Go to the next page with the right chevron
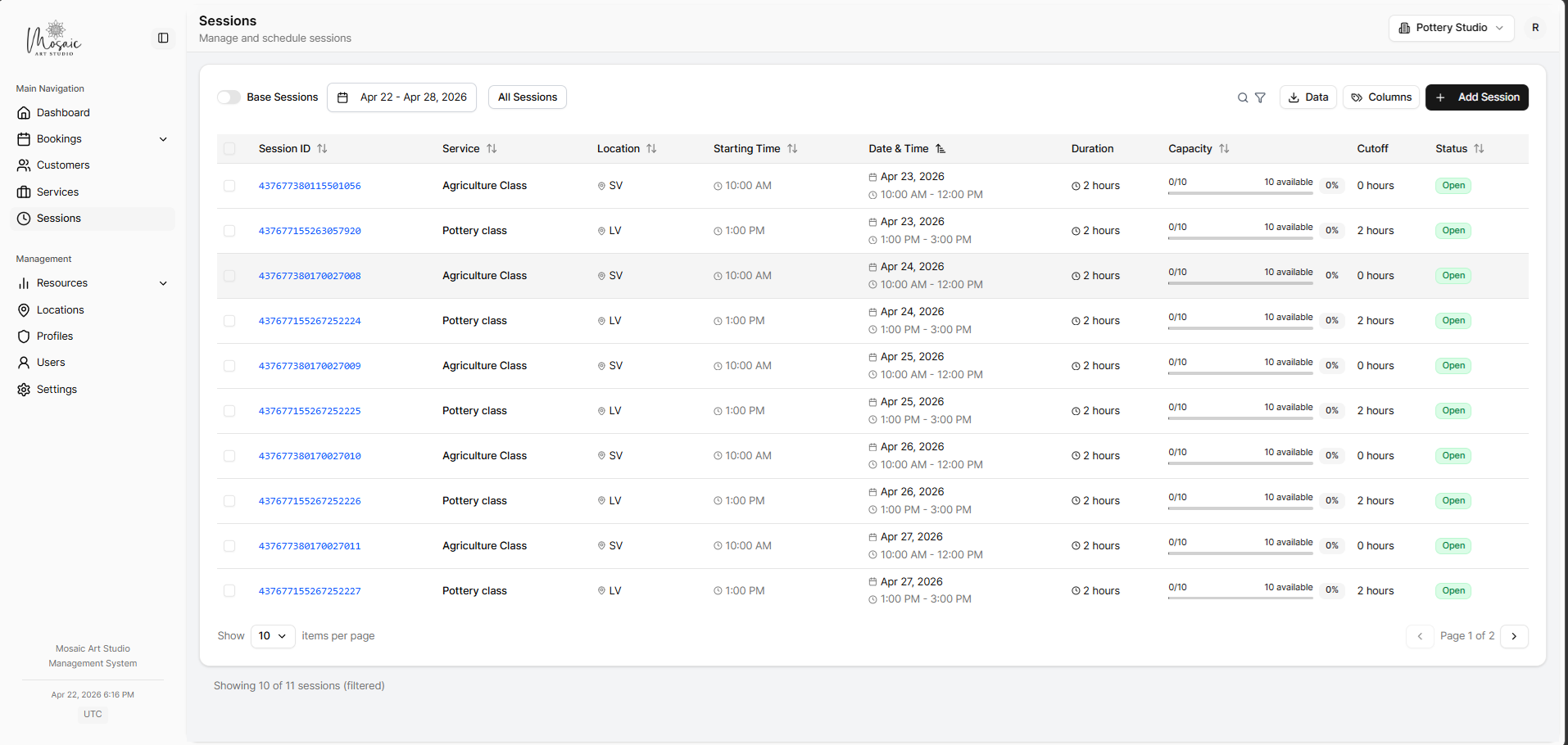 coord(1514,636)
